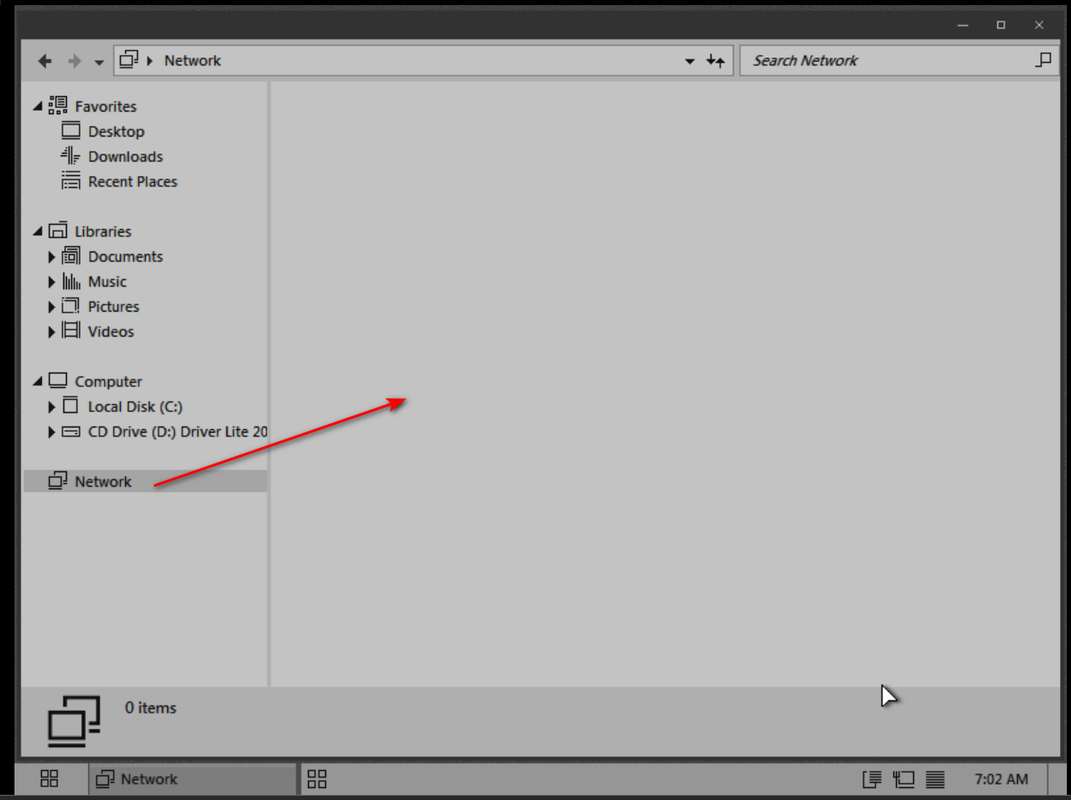Expand Local Disk (C:)
Screen dimensions: 1071x800
51,407
